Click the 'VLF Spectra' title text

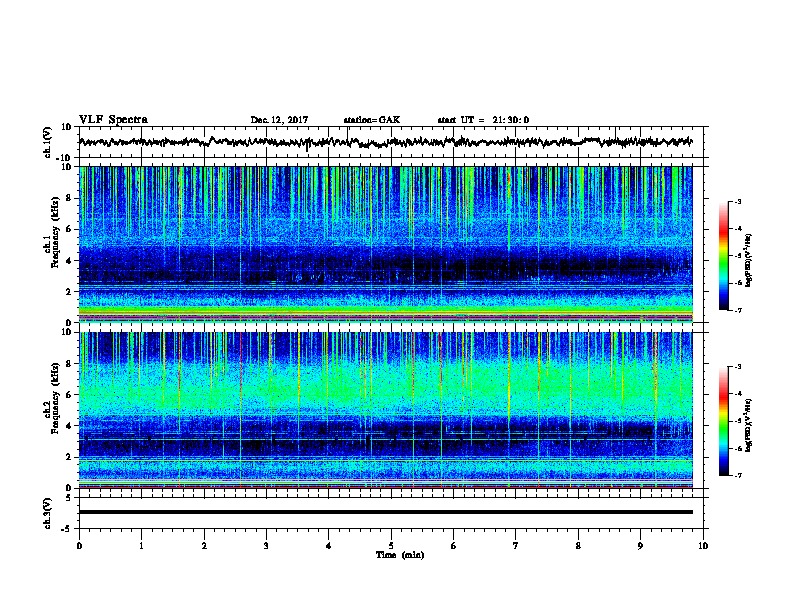[113, 120]
